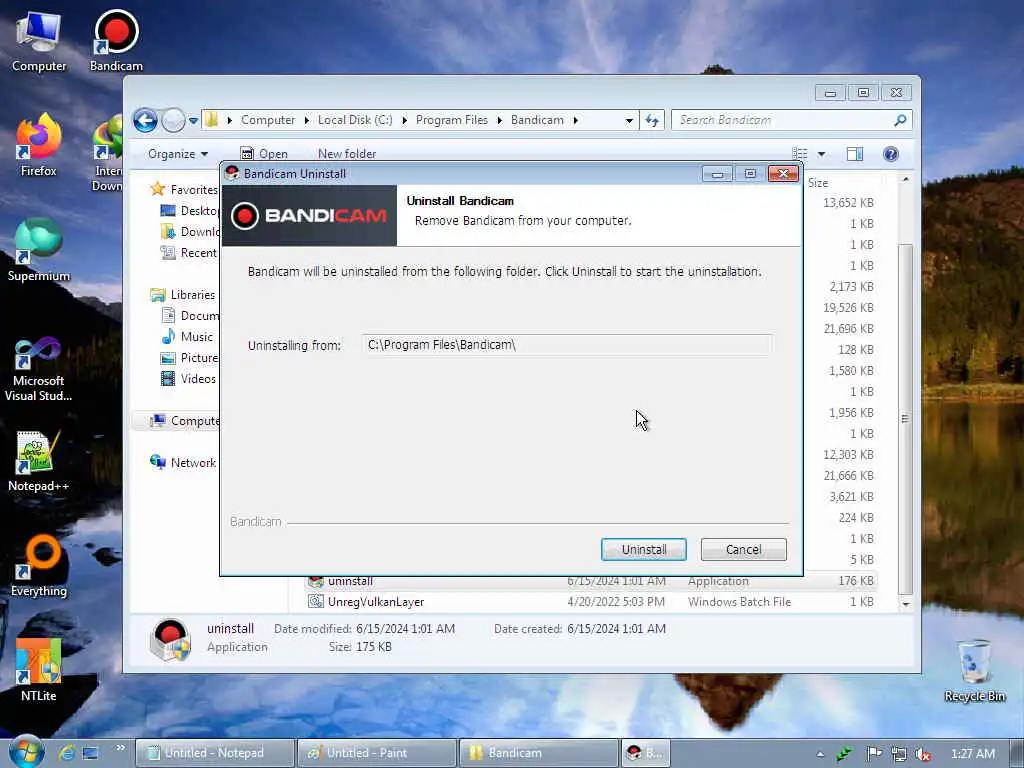This screenshot has width=1024, height=768.
Task: Expand the arrow after Bandicam breadcrumb
Action: point(575,120)
